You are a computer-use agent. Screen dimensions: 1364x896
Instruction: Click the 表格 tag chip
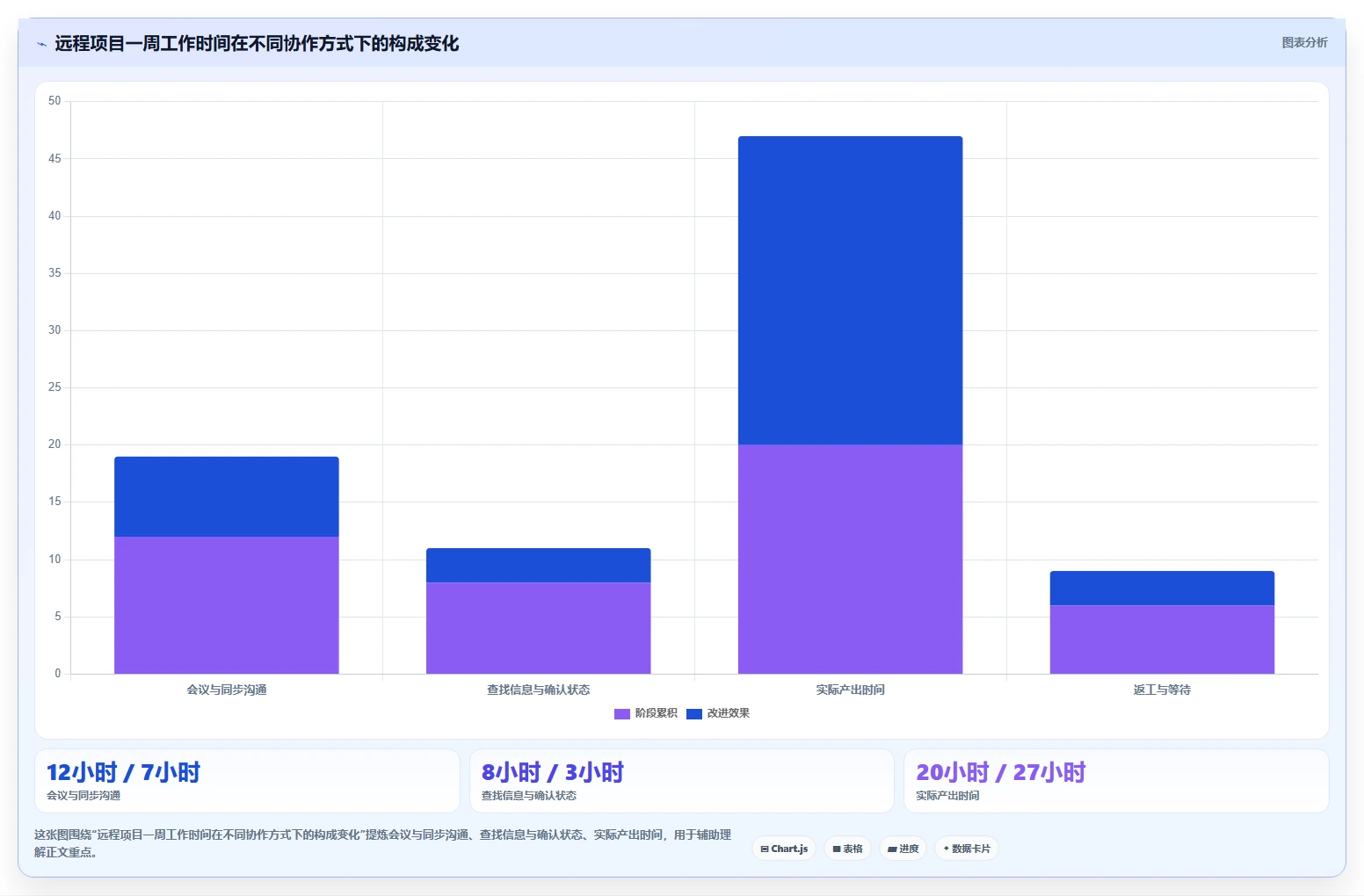pos(847,849)
